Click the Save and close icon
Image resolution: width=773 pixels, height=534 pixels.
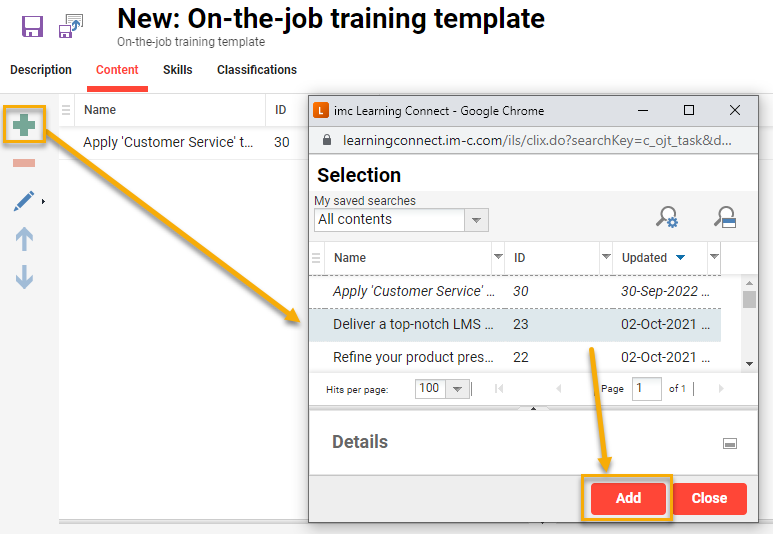(71, 26)
